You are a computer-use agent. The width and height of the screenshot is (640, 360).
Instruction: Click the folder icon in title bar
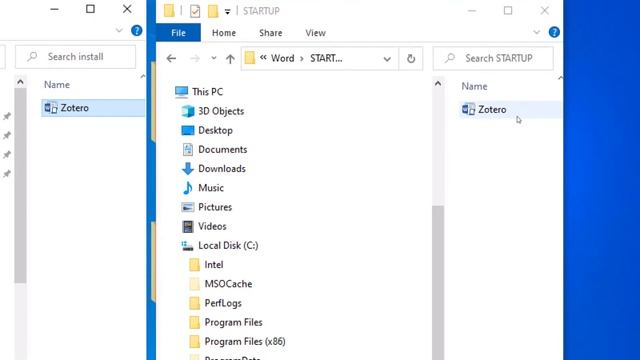(169, 11)
